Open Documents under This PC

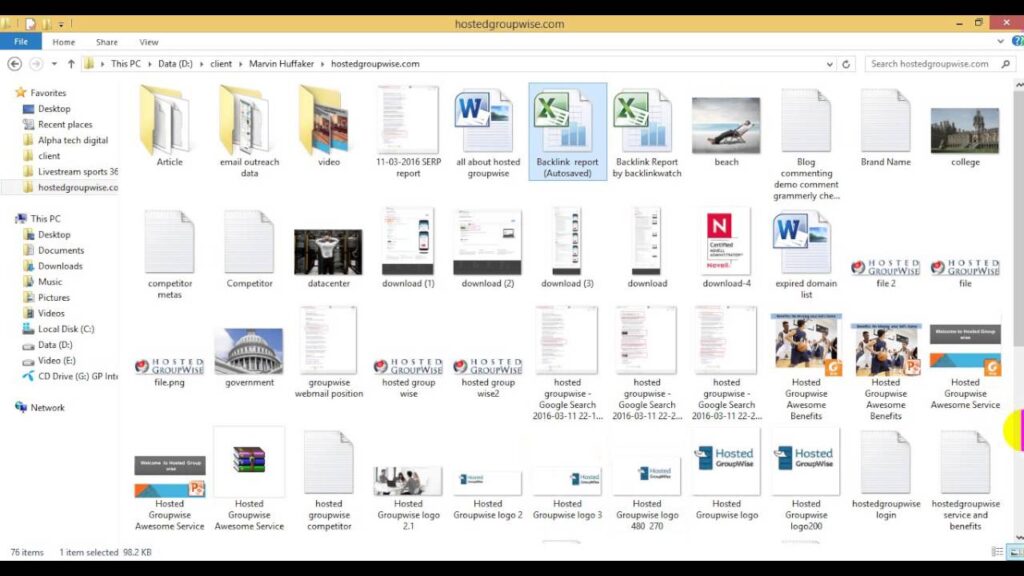(x=61, y=250)
